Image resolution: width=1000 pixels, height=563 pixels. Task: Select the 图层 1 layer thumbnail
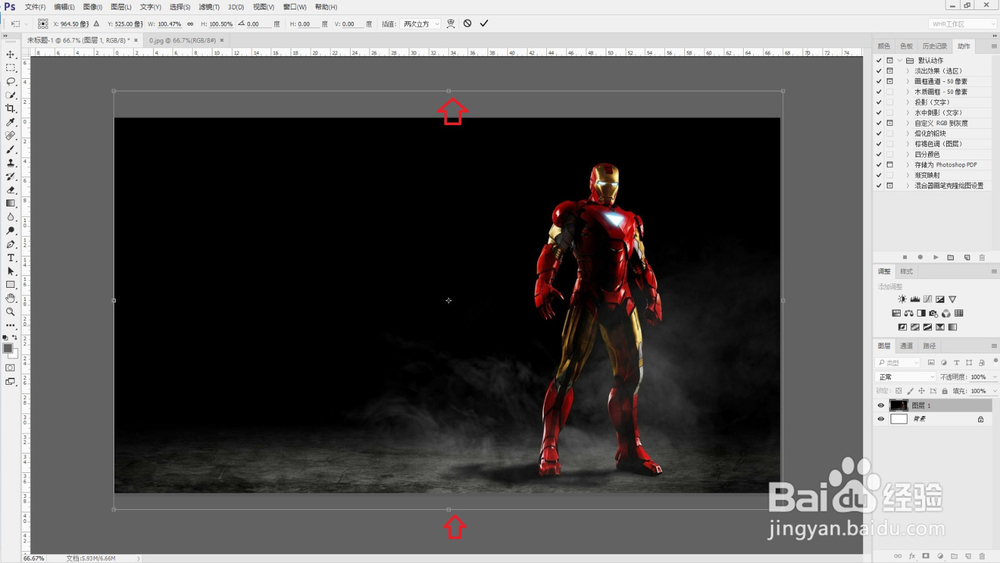[899, 406]
